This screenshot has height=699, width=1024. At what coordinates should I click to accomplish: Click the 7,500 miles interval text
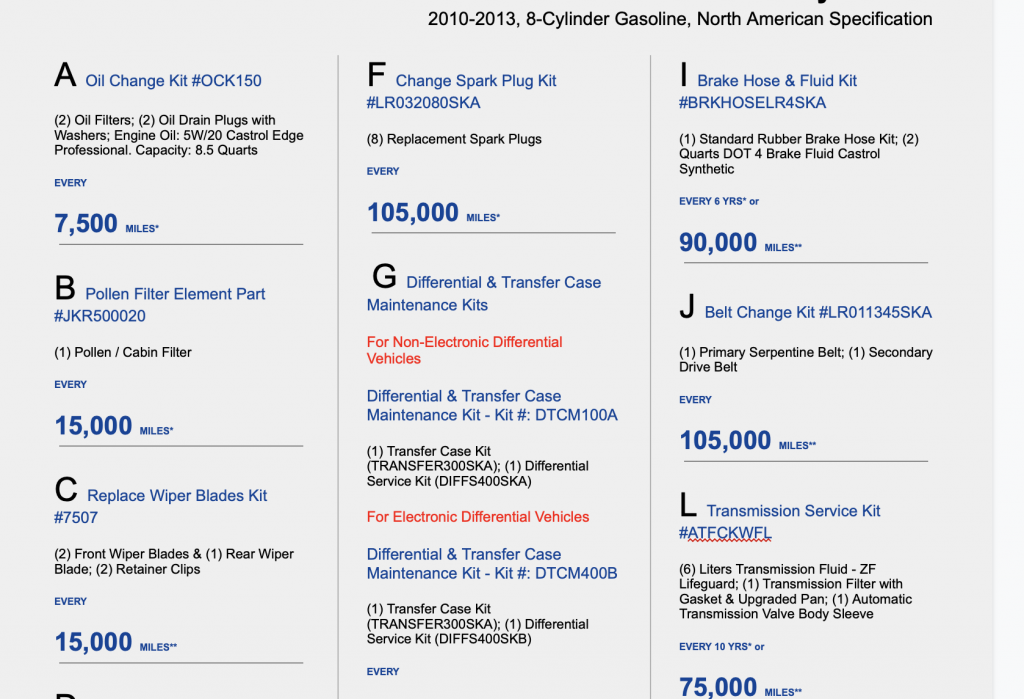tap(106, 224)
